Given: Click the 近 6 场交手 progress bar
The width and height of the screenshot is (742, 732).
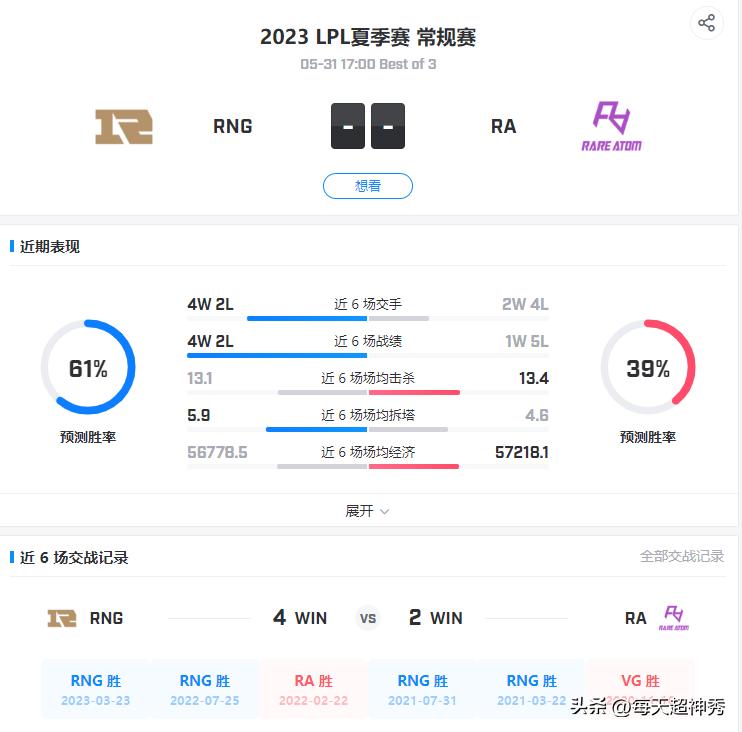Looking at the screenshot, I should [x=368, y=318].
